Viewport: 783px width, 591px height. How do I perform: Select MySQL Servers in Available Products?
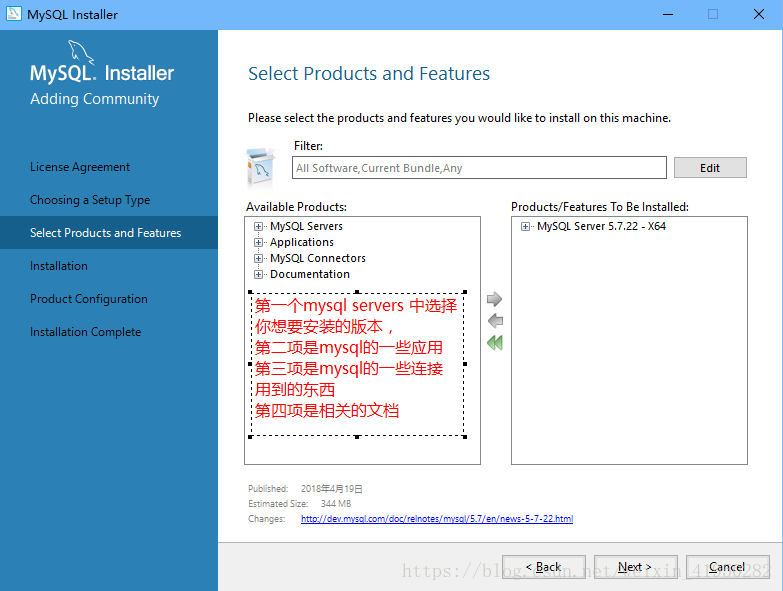coord(306,226)
